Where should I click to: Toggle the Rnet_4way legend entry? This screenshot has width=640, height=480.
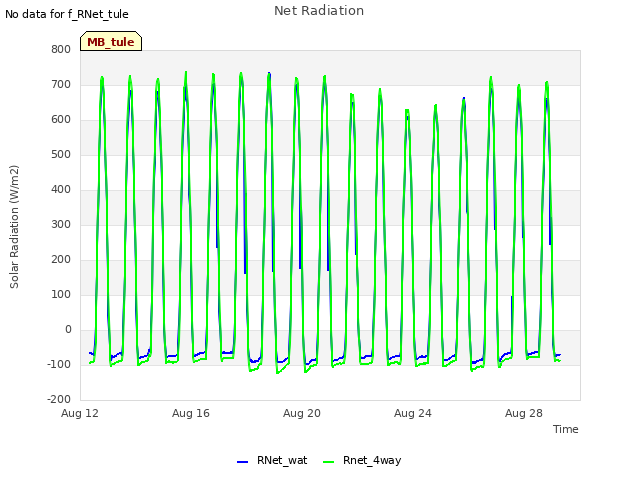362,460
